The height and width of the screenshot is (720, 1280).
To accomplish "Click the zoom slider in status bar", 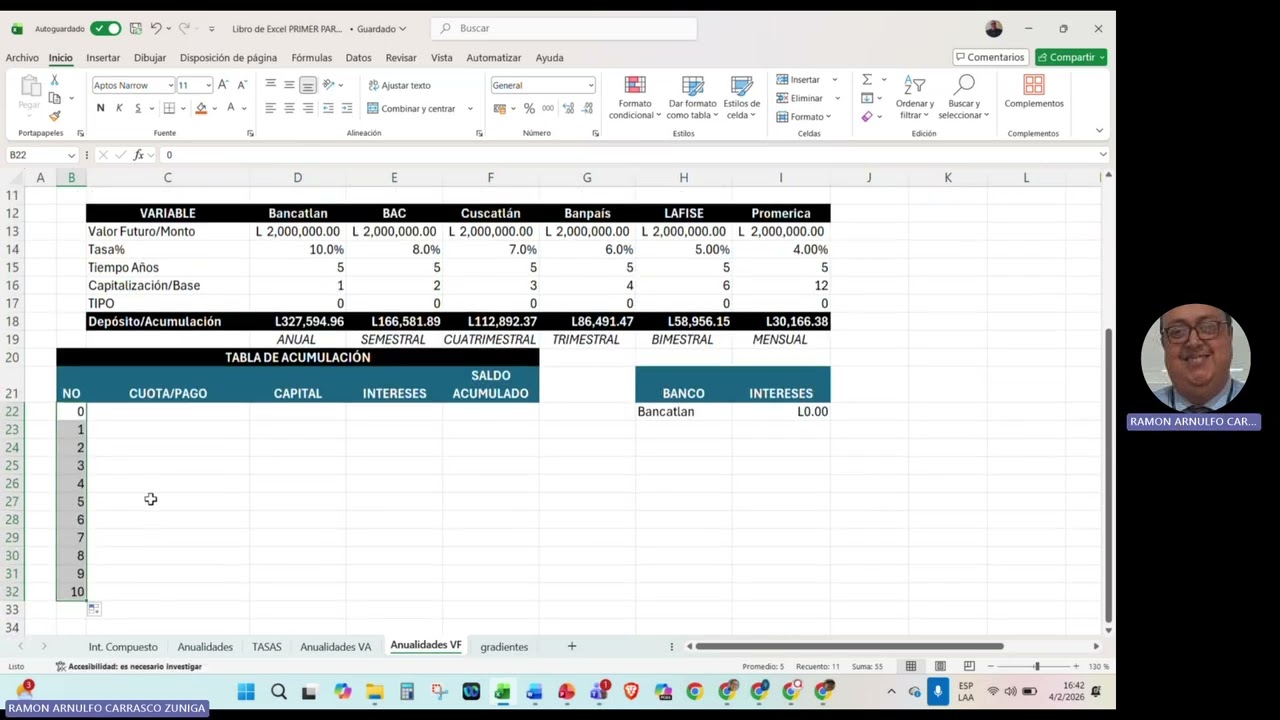I will [1036, 666].
